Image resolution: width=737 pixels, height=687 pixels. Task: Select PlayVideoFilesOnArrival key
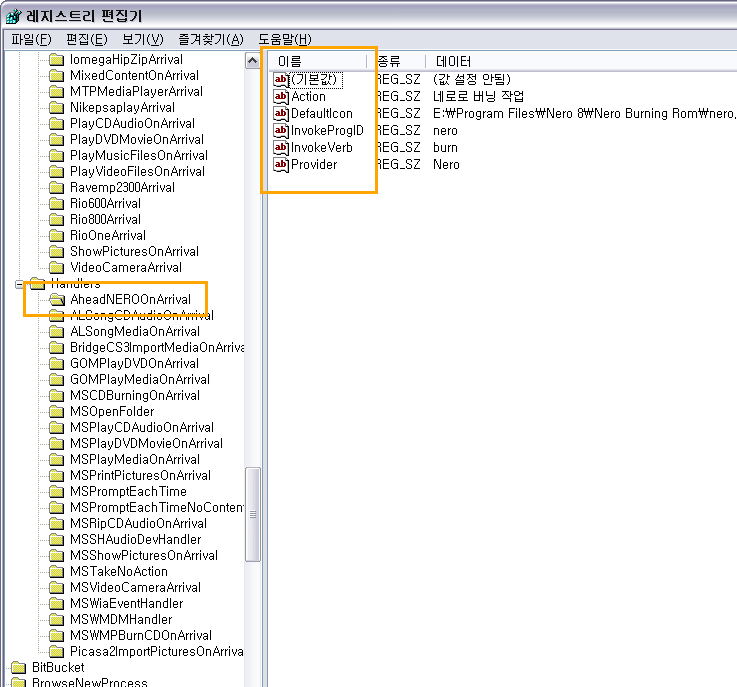(137, 172)
